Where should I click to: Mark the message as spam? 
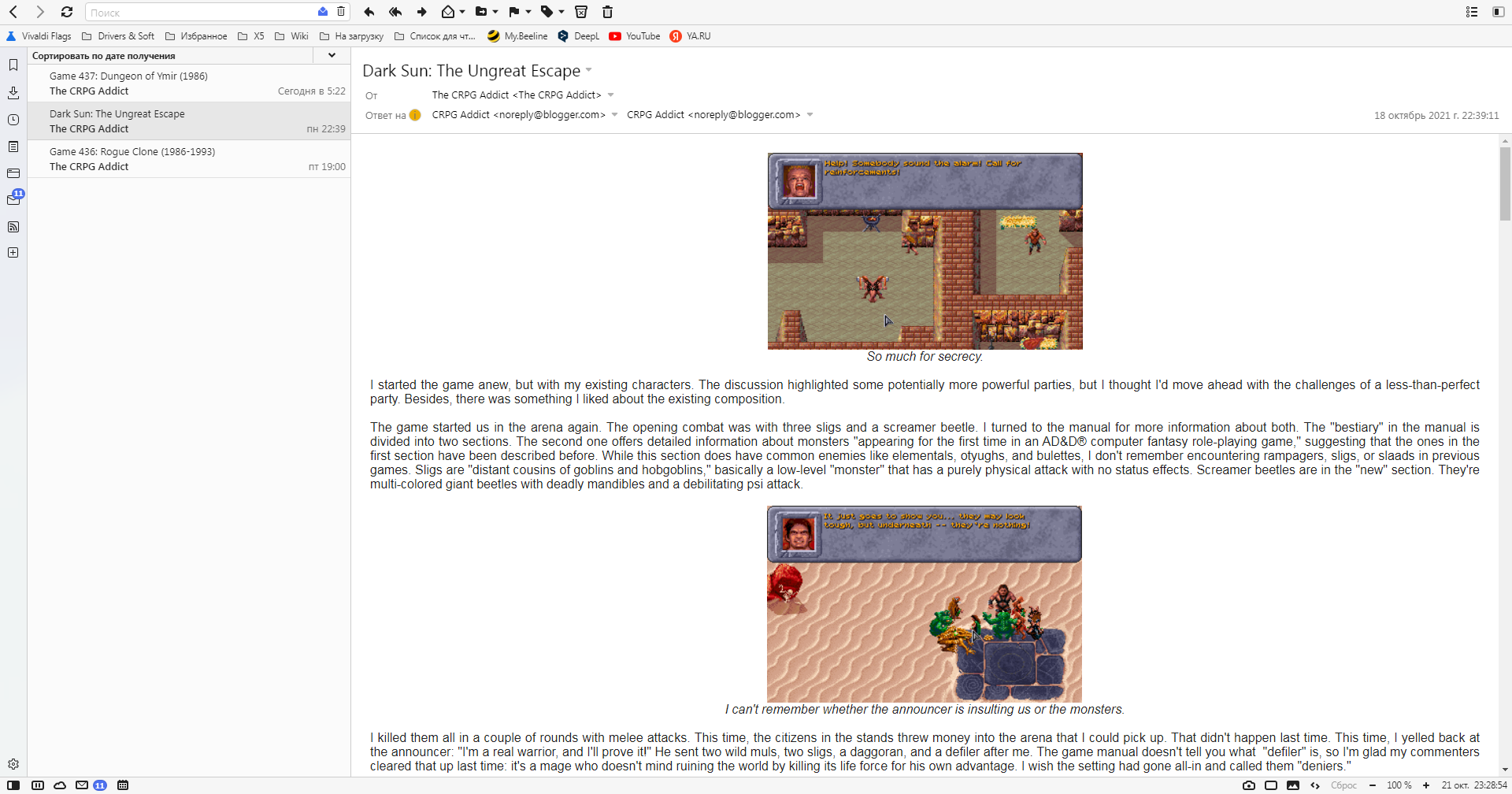pos(581,12)
